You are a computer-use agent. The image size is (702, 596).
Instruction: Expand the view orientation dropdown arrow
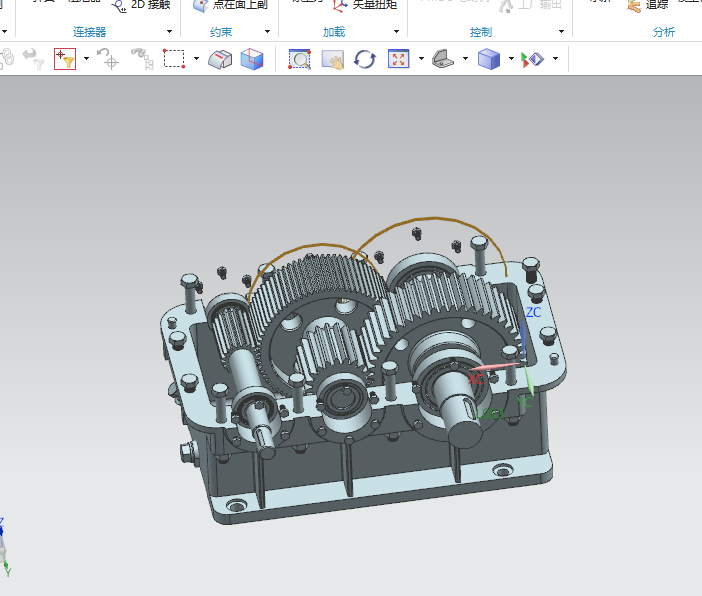(x=466, y=59)
